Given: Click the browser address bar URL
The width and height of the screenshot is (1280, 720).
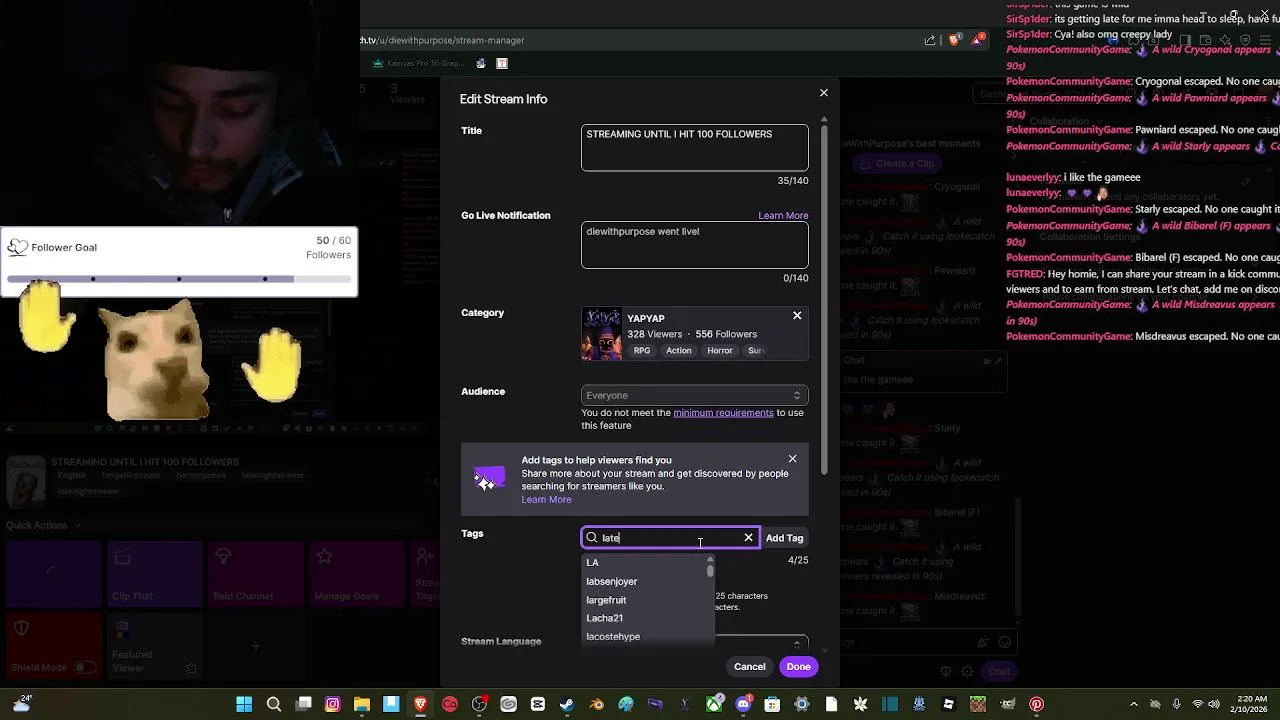Looking at the screenshot, I should pyautogui.click(x=442, y=40).
